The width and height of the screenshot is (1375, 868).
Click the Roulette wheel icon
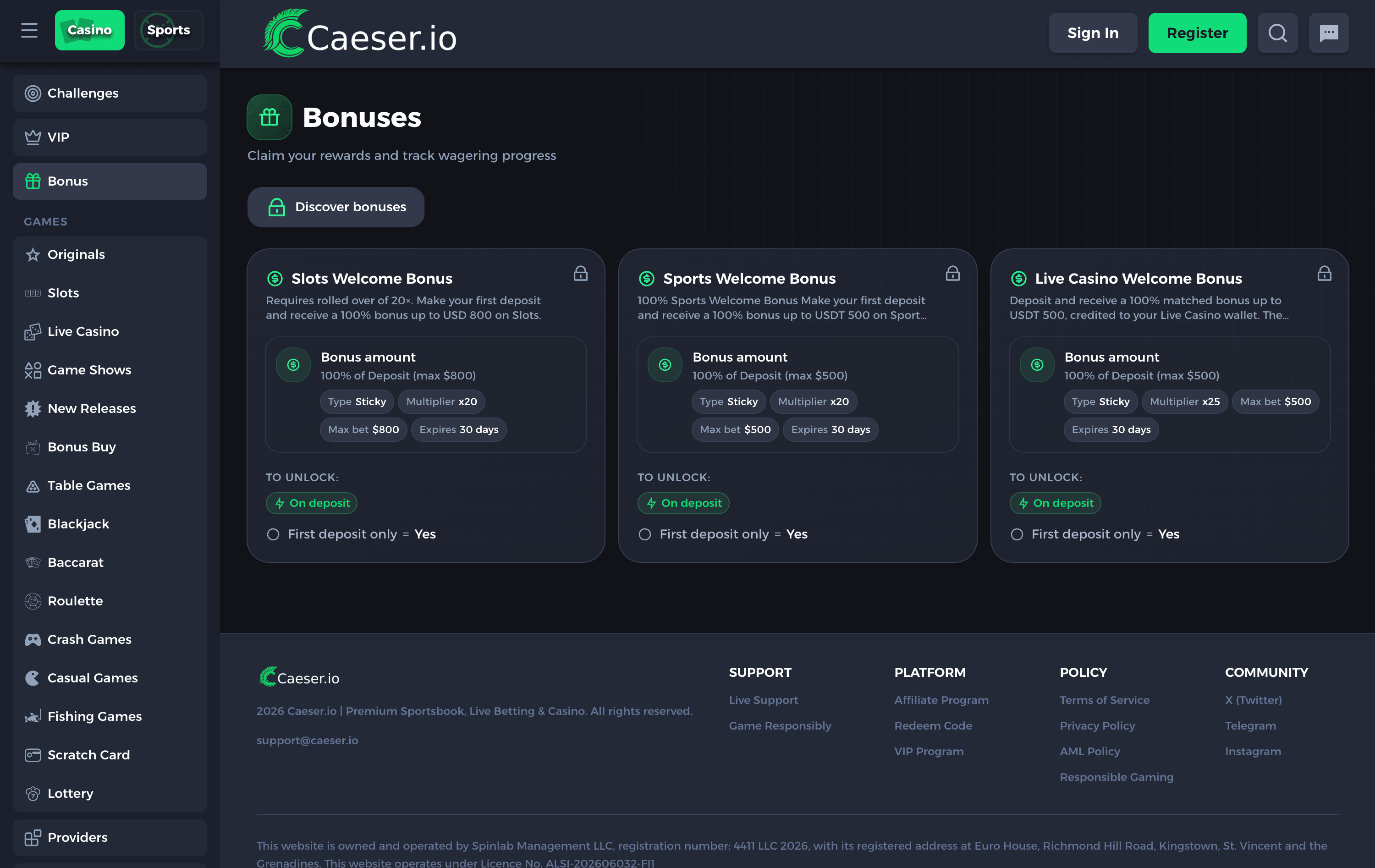(33, 601)
